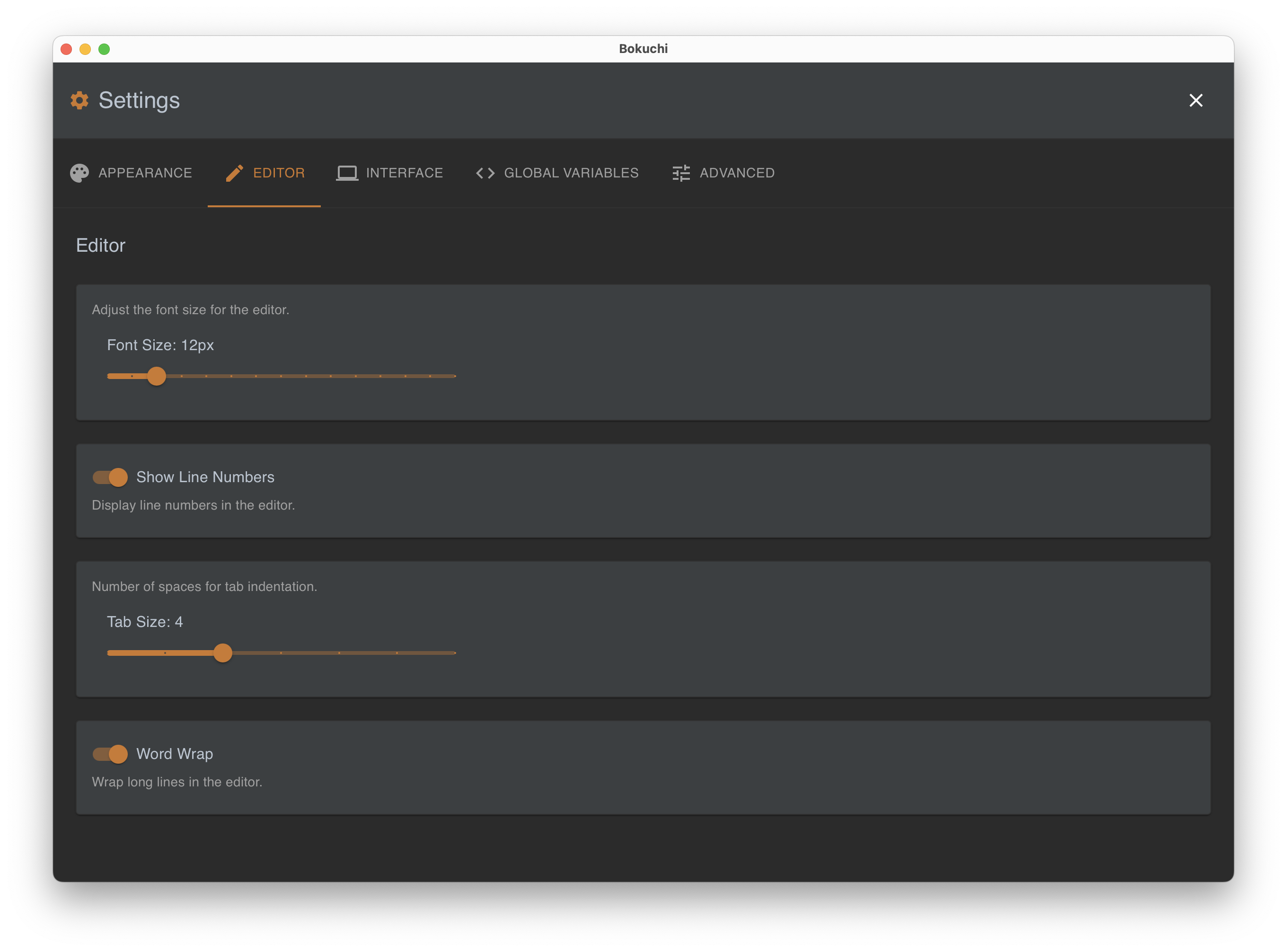Open the INTERFACE tab
Image resolution: width=1287 pixels, height=952 pixels.
pyautogui.click(x=404, y=173)
